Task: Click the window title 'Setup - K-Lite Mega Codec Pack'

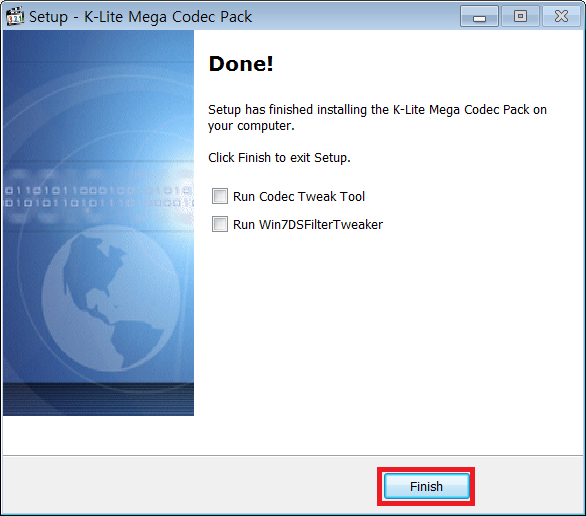Action: coord(141,17)
